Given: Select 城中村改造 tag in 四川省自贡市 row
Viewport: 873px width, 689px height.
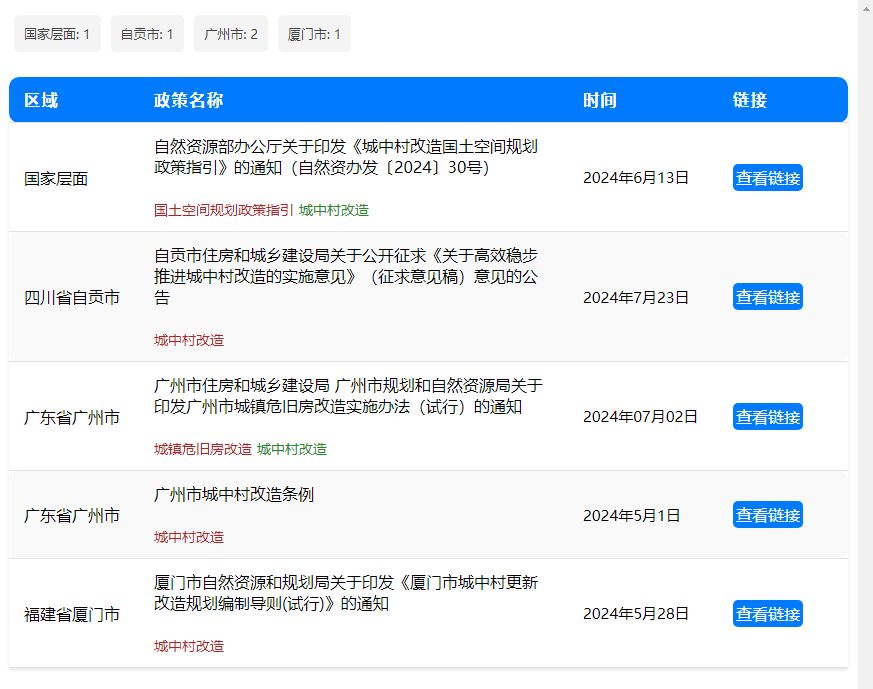Looking at the screenshot, I should tap(189, 340).
